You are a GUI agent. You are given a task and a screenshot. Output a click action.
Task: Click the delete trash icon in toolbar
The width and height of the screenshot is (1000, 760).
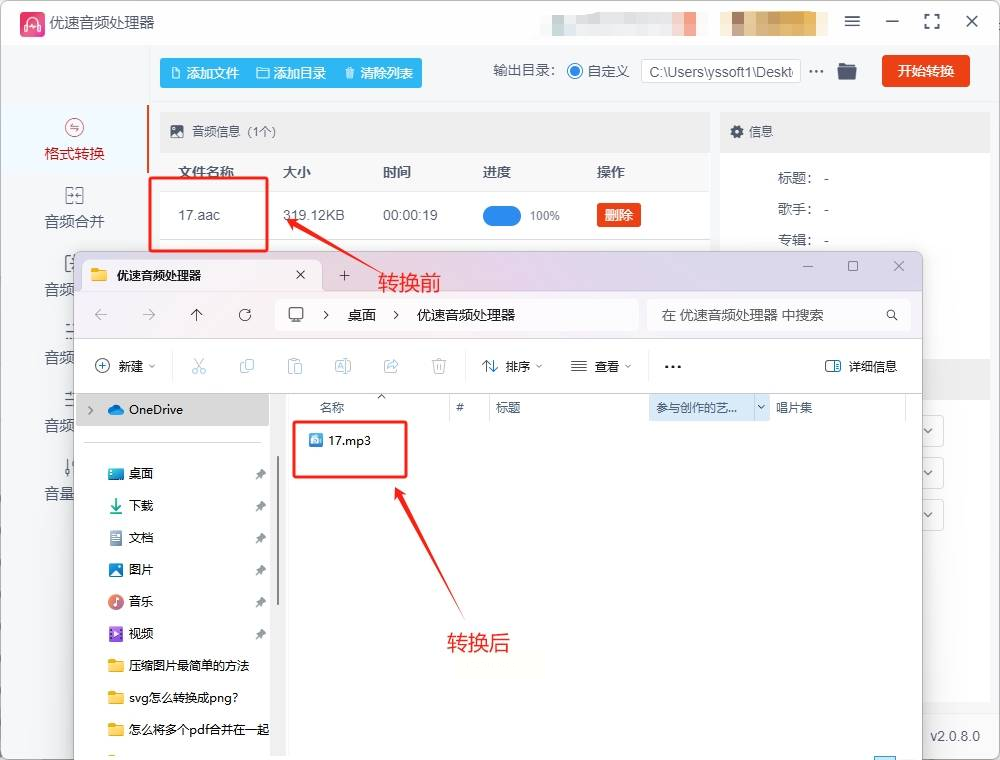click(439, 366)
